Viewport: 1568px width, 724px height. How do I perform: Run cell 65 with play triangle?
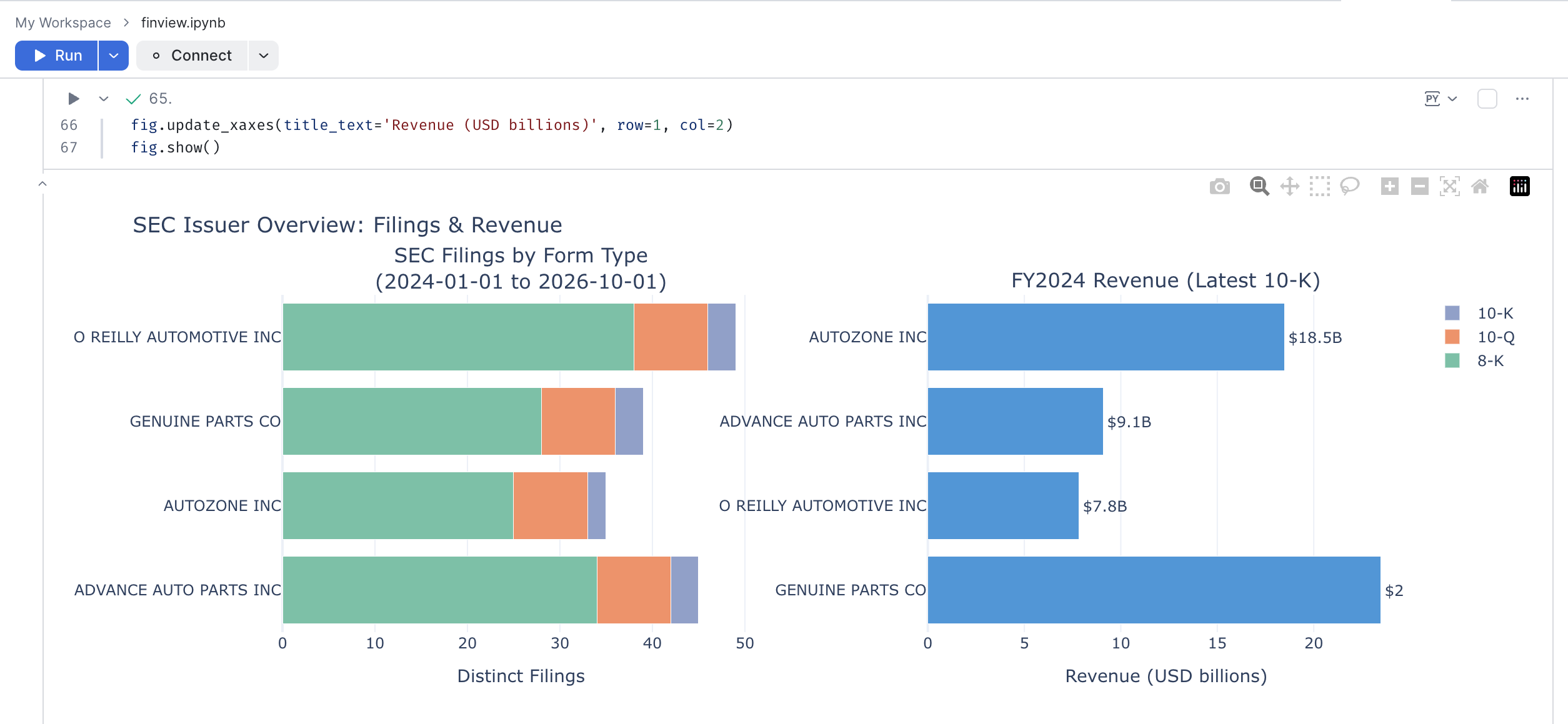pos(73,99)
